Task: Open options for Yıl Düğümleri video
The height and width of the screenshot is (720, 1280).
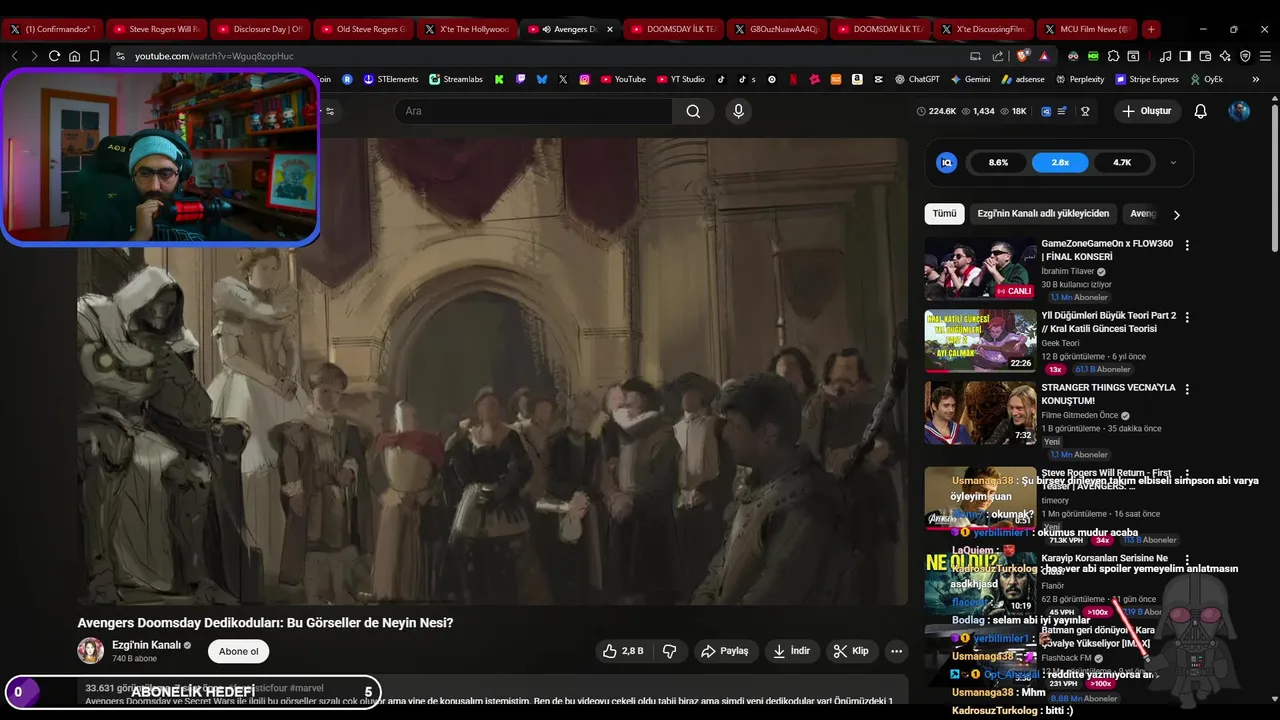Action: pyautogui.click(x=1187, y=317)
